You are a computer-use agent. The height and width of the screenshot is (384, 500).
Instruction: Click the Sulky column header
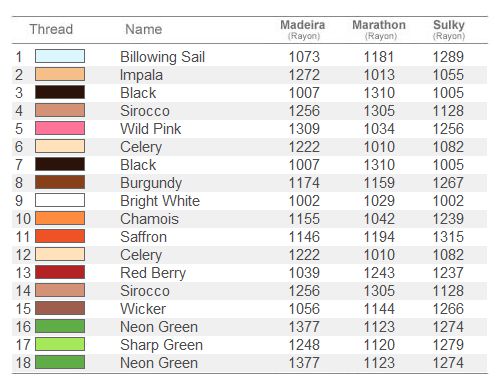pyautogui.click(x=449, y=29)
